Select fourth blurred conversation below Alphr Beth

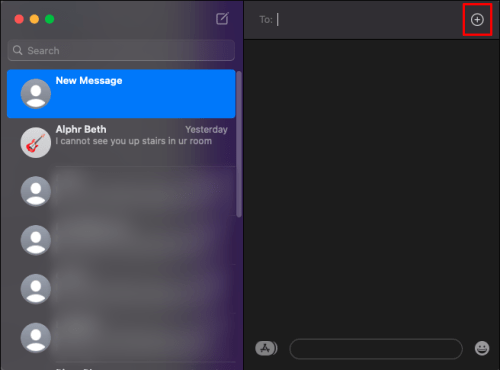point(121,338)
